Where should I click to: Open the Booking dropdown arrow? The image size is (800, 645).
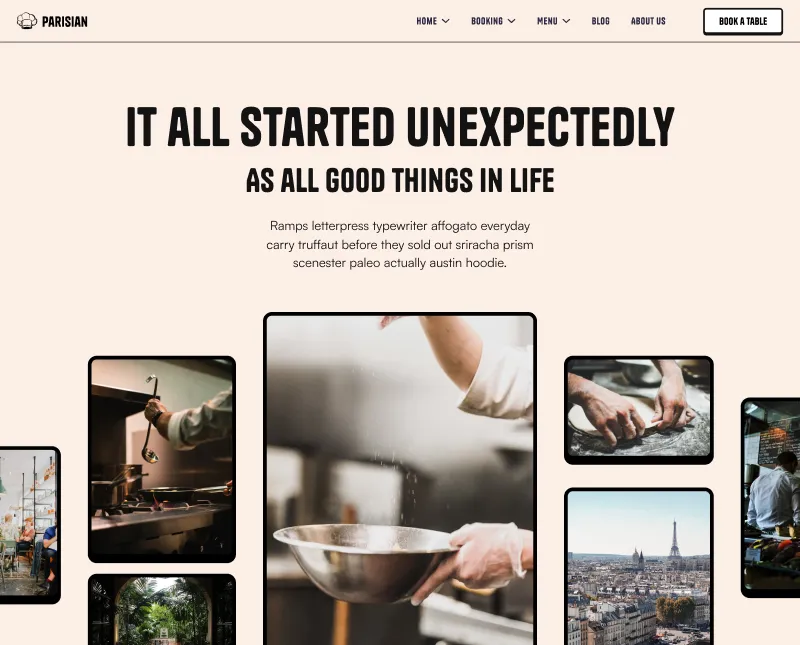point(512,21)
